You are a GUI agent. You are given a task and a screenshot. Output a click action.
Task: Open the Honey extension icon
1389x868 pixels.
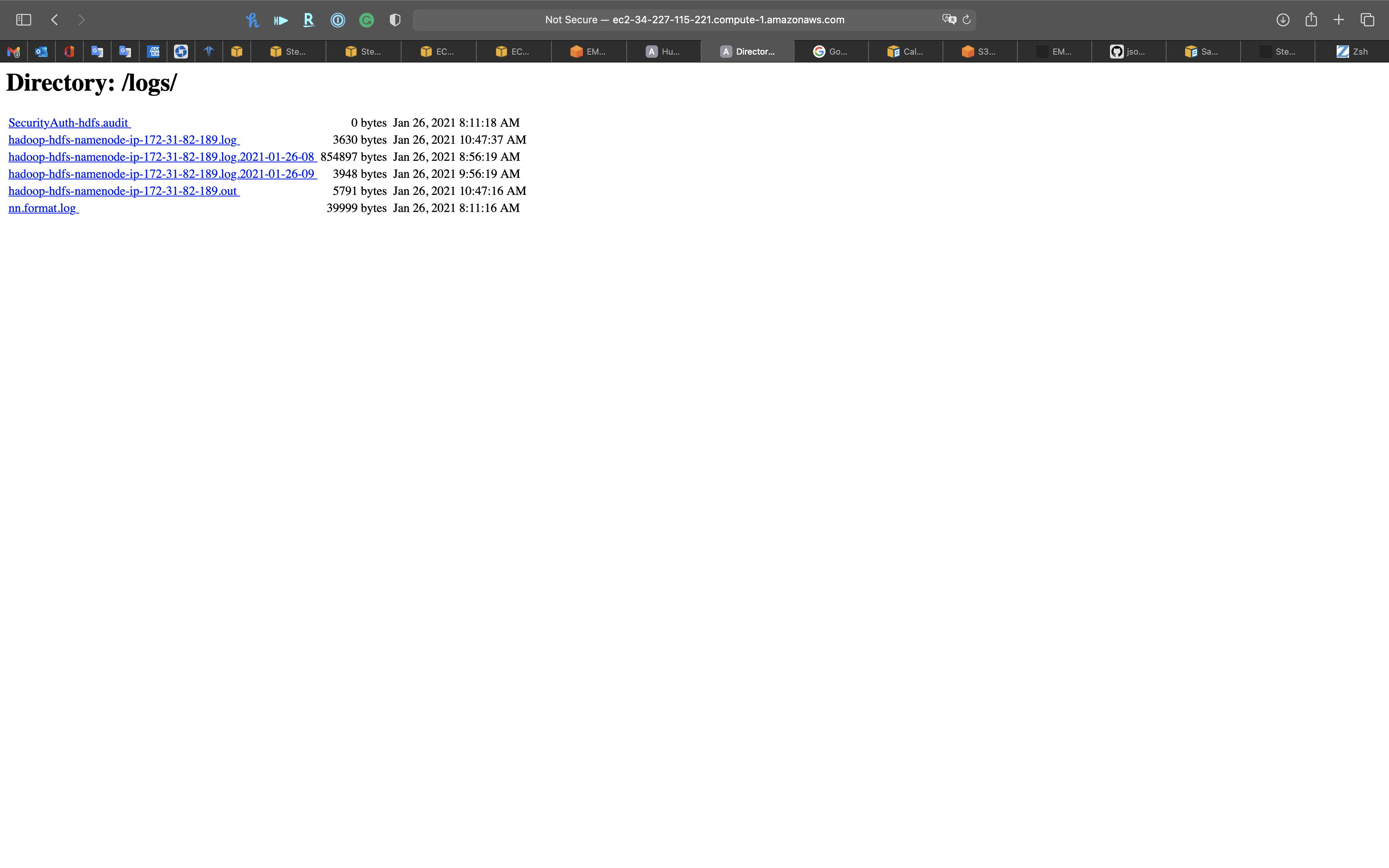252,20
